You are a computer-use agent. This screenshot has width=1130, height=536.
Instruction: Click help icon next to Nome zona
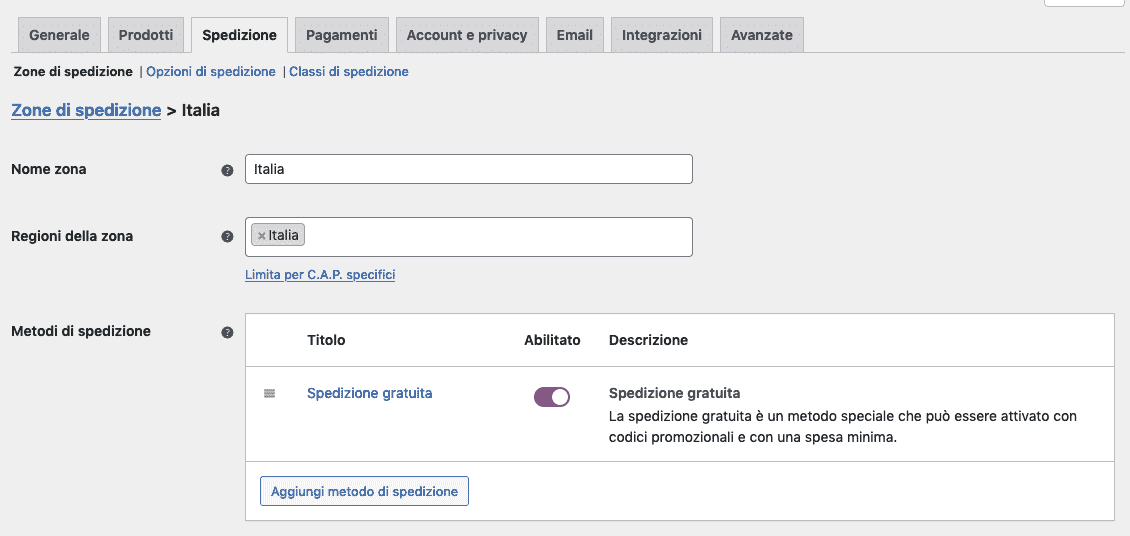pos(227,170)
